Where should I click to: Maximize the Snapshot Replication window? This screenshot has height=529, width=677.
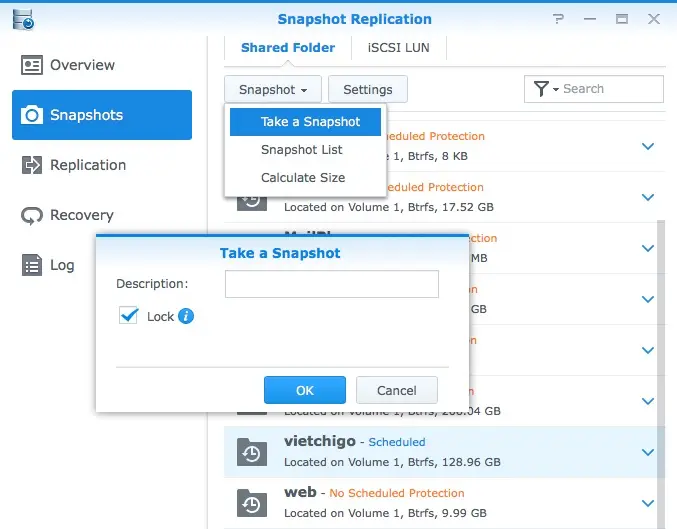622,19
